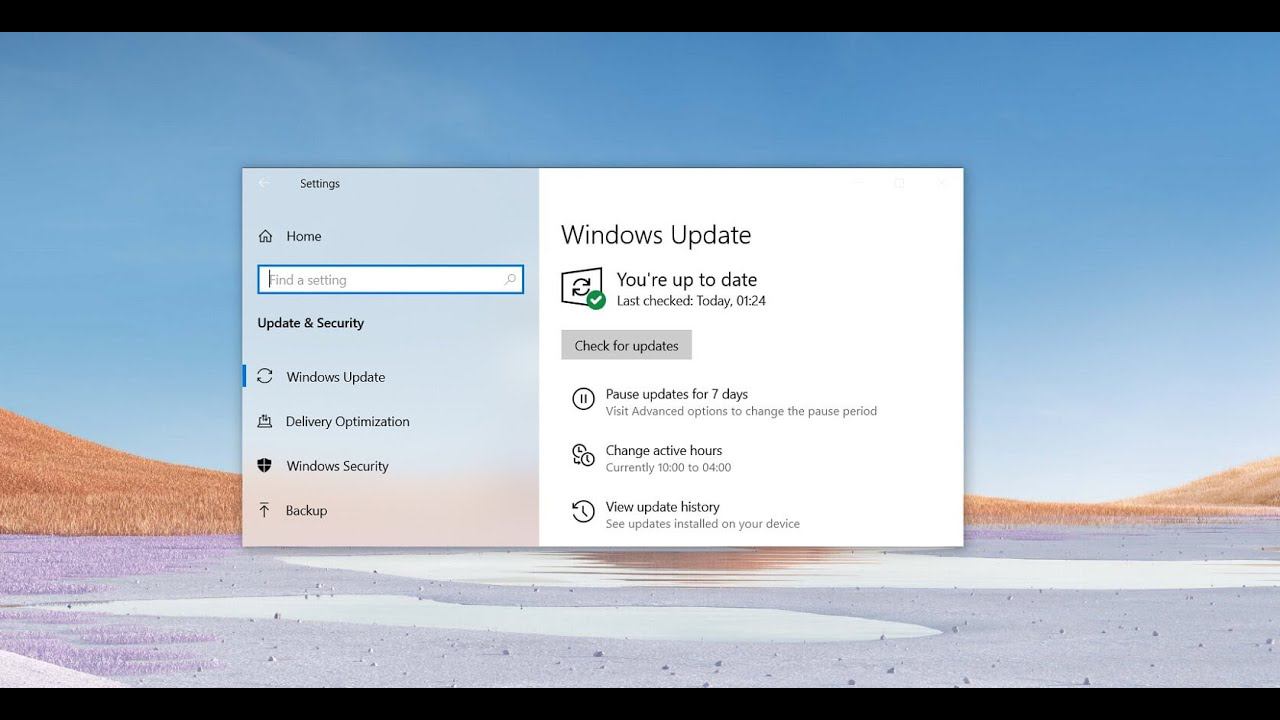Click the "You're up to date" status text
Image resolution: width=1280 pixels, height=720 pixels.
tap(687, 280)
